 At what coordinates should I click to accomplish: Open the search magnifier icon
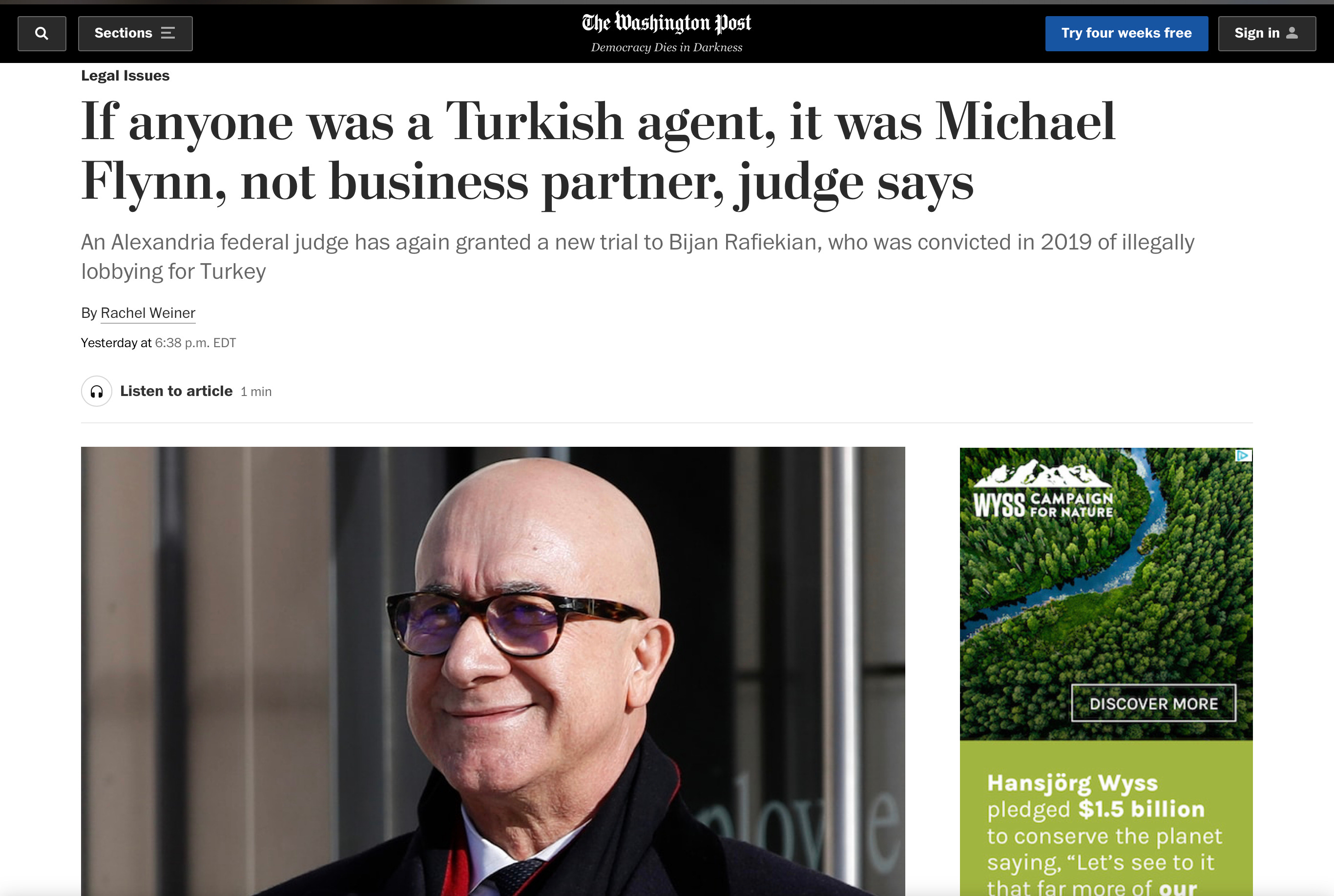(x=42, y=33)
